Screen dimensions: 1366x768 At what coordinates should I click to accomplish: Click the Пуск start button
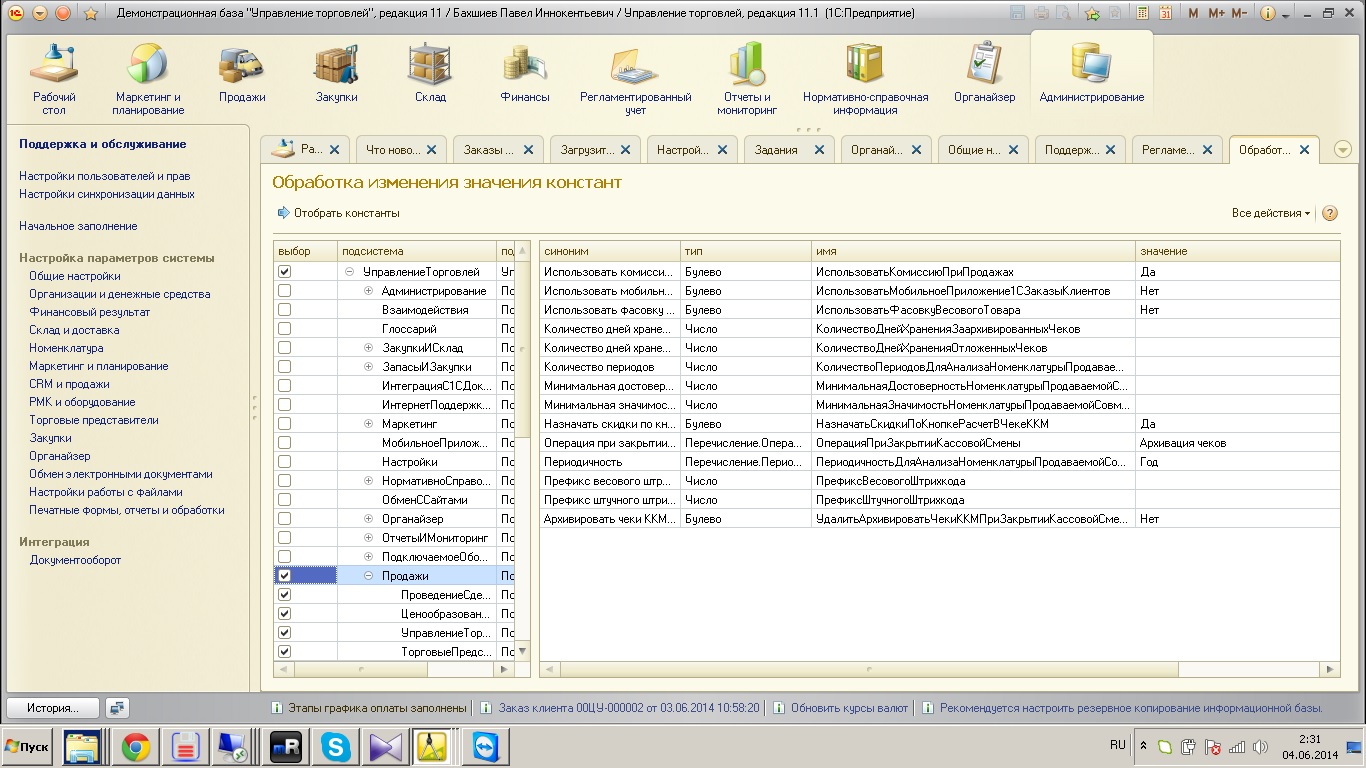click(x=27, y=746)
